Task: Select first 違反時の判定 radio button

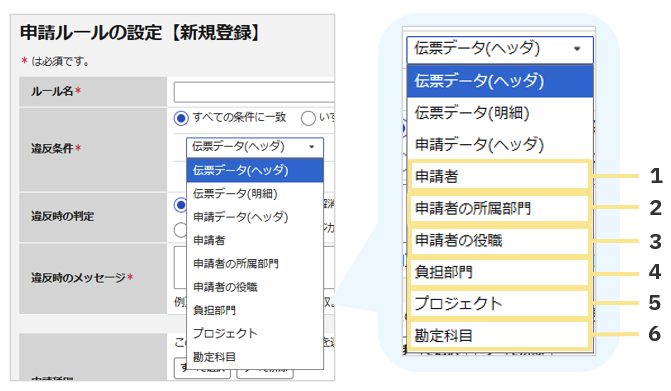Action: click(181, 205)
